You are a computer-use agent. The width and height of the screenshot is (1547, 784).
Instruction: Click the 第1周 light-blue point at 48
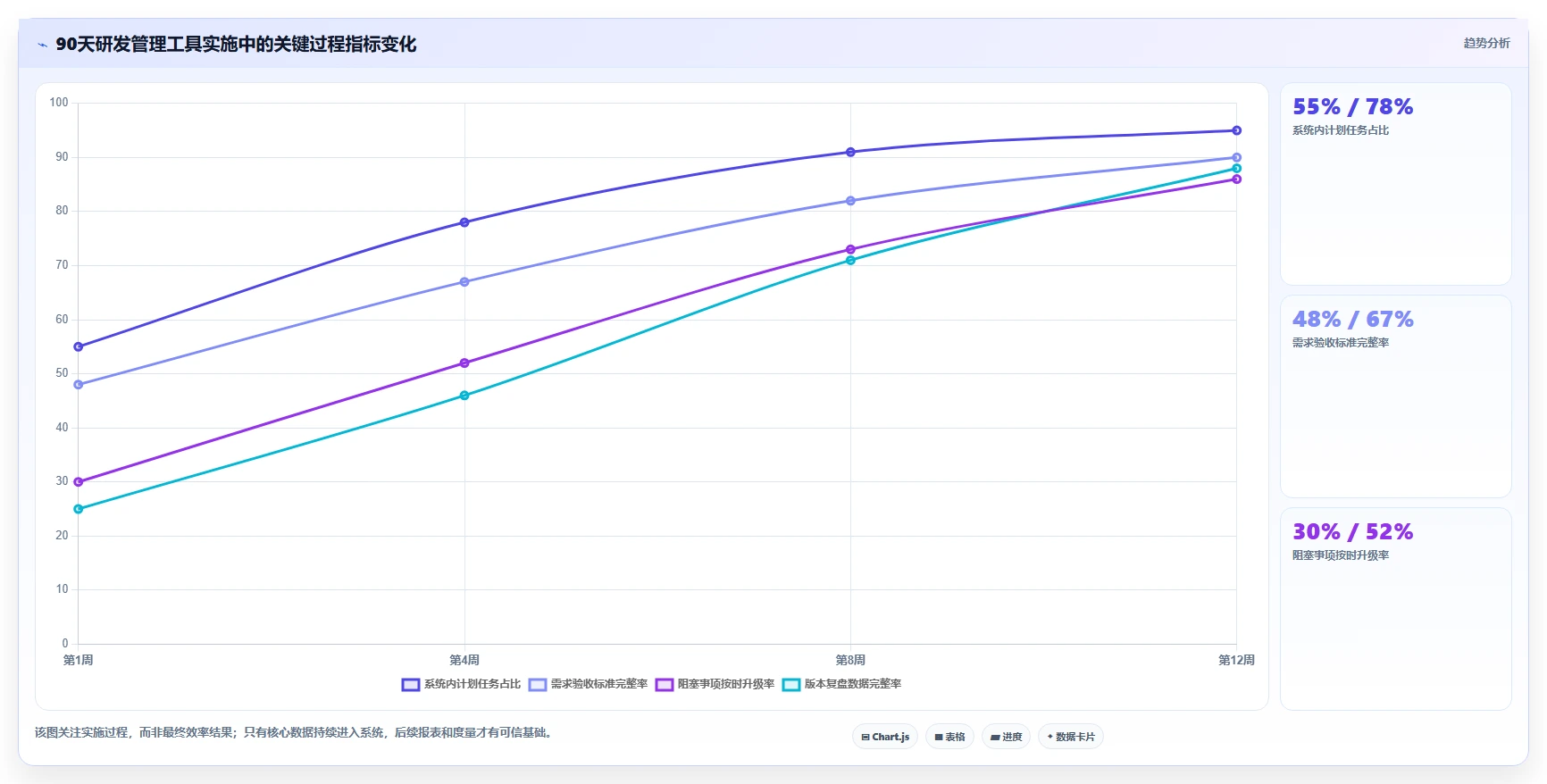tap(79, 385)
